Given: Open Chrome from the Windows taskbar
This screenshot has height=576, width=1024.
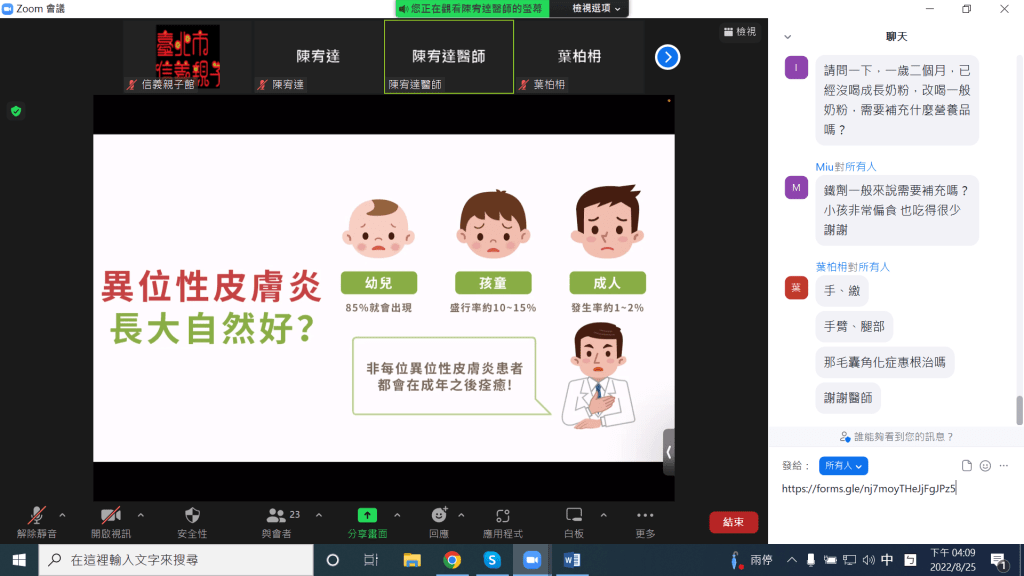Looking at the screenshot, I should [x=451, y=560].
